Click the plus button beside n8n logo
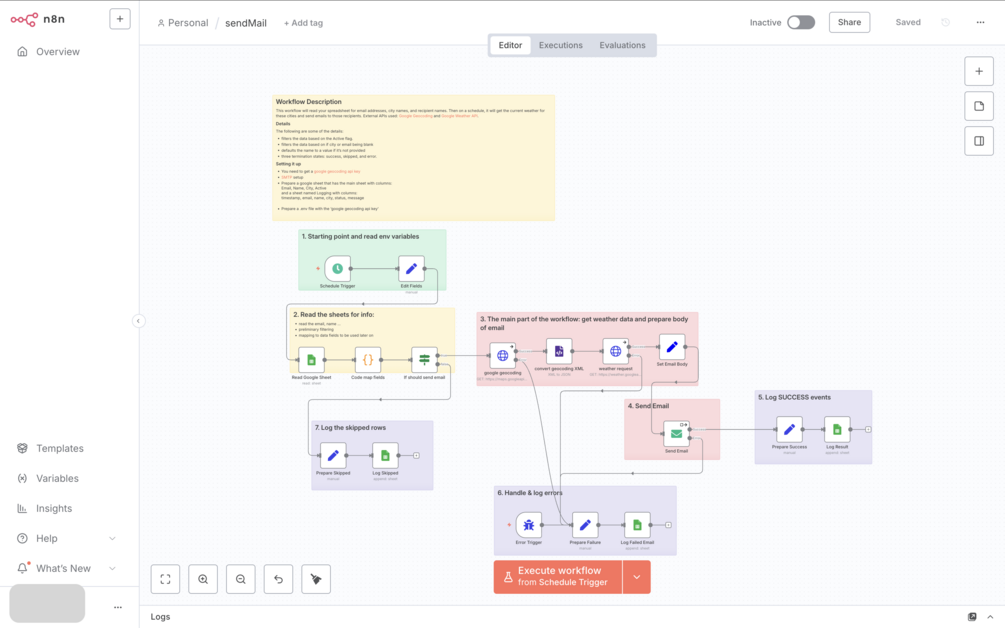 (x=120, y=19)
